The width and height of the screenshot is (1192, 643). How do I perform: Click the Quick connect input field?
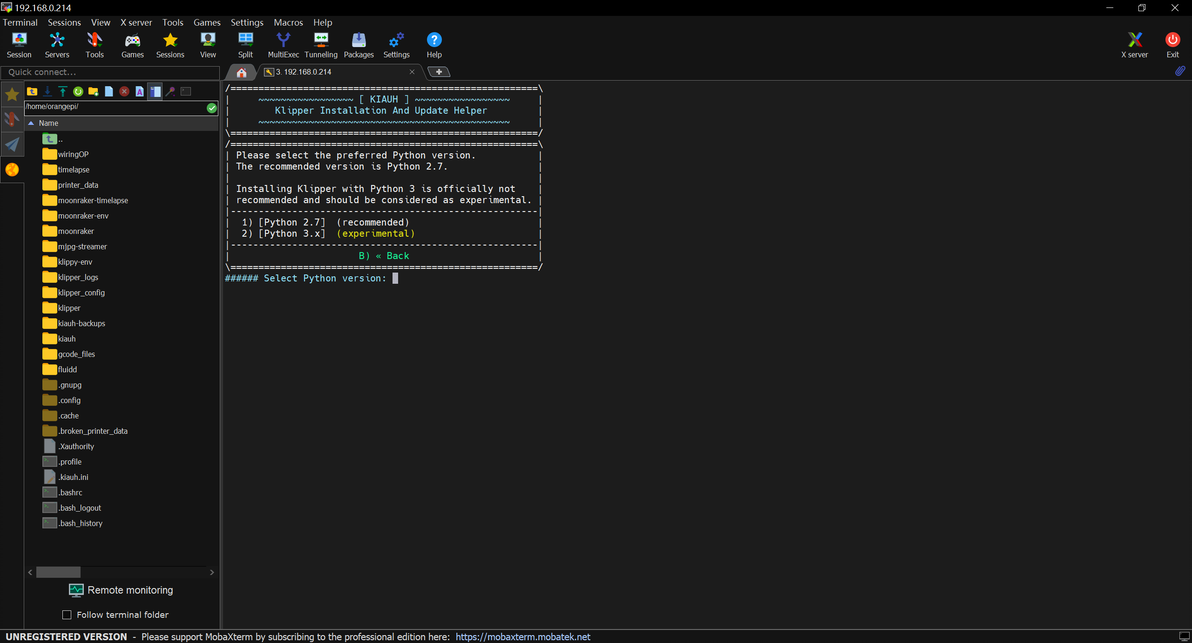[x=110, y=72]
